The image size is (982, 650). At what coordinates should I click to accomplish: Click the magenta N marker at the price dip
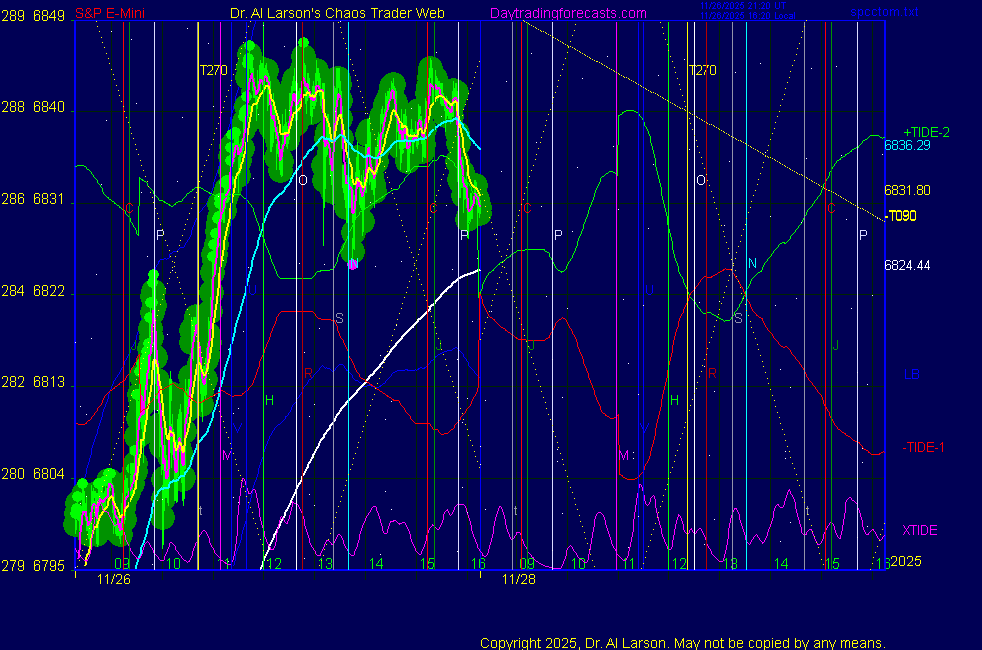pyautogui.click(x=353, y=264)
